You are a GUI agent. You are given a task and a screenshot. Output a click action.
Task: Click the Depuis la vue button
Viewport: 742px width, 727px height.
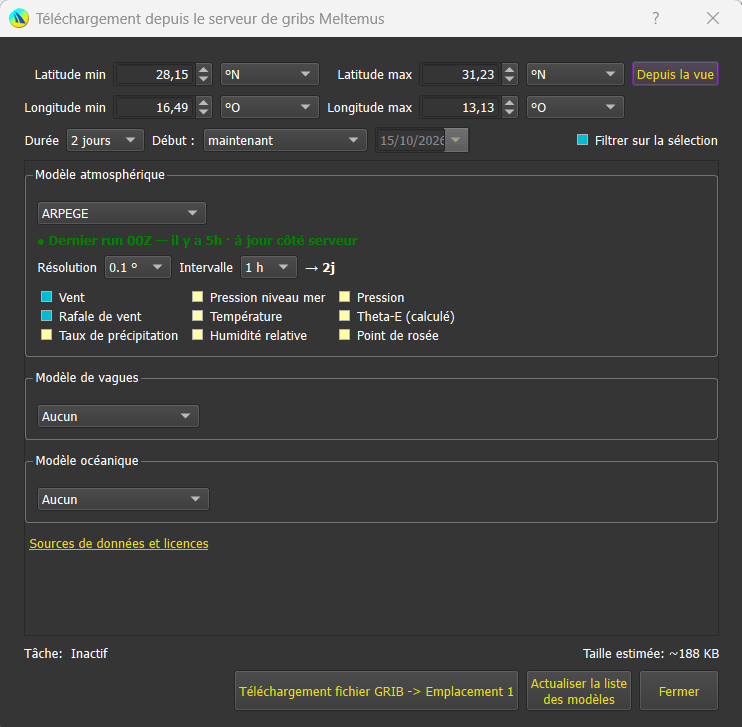(x=675, y=74)
